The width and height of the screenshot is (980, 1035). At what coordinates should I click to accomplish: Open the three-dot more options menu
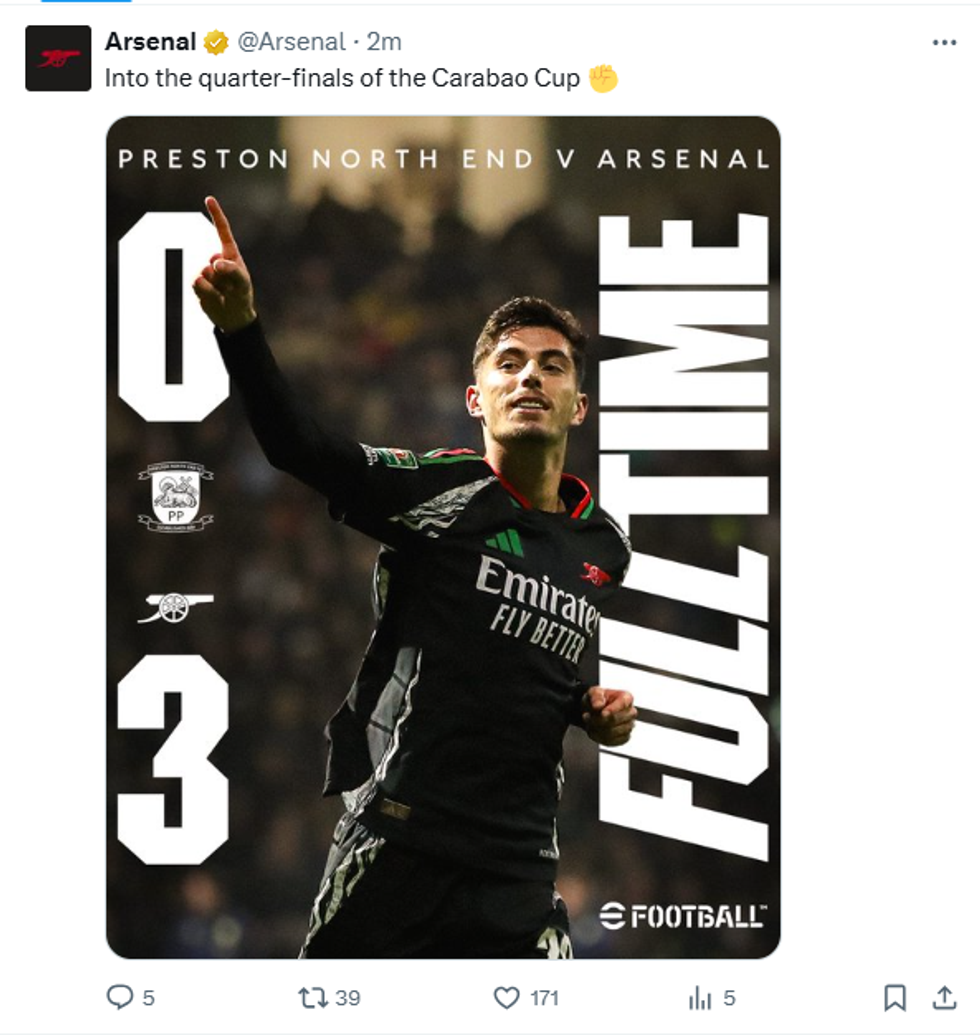944,43
